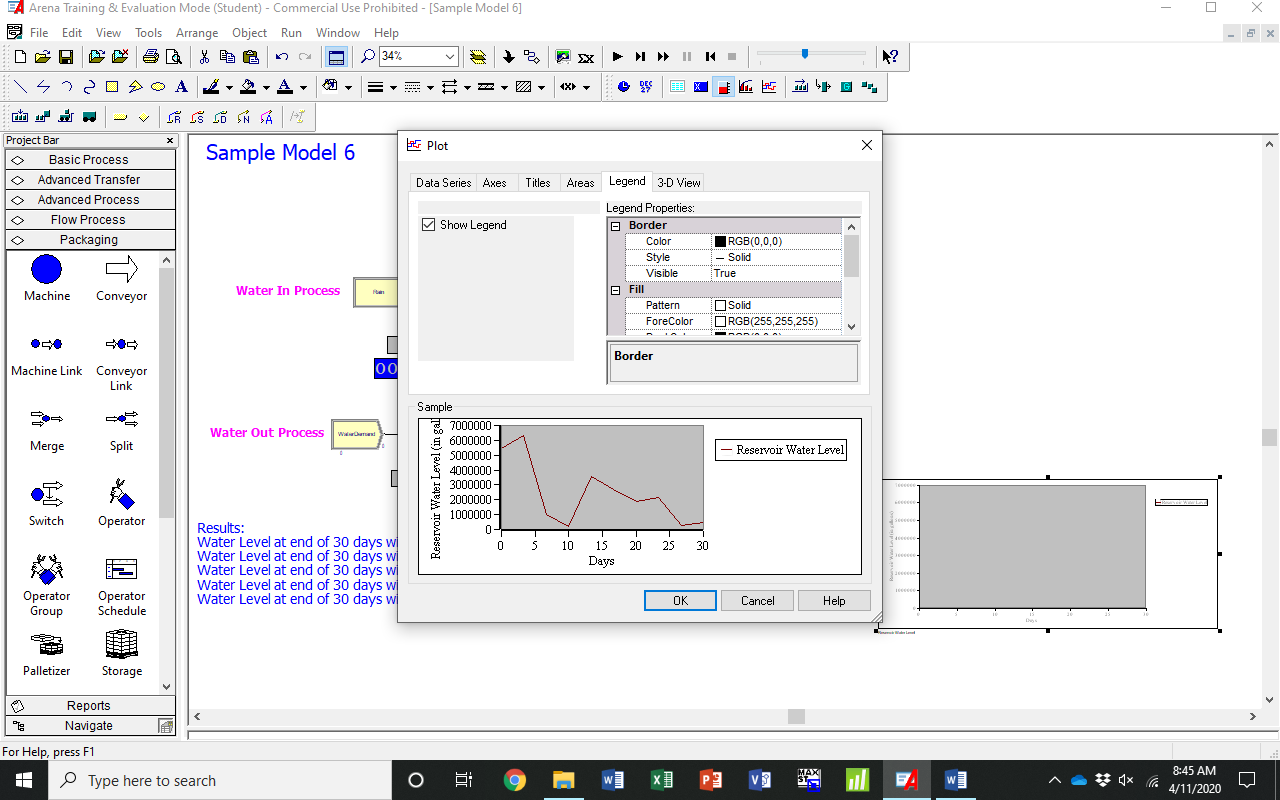This screenshot has width=1280, height=800.
Task: Click the Plot animation icon
Action: pos(769,87)
